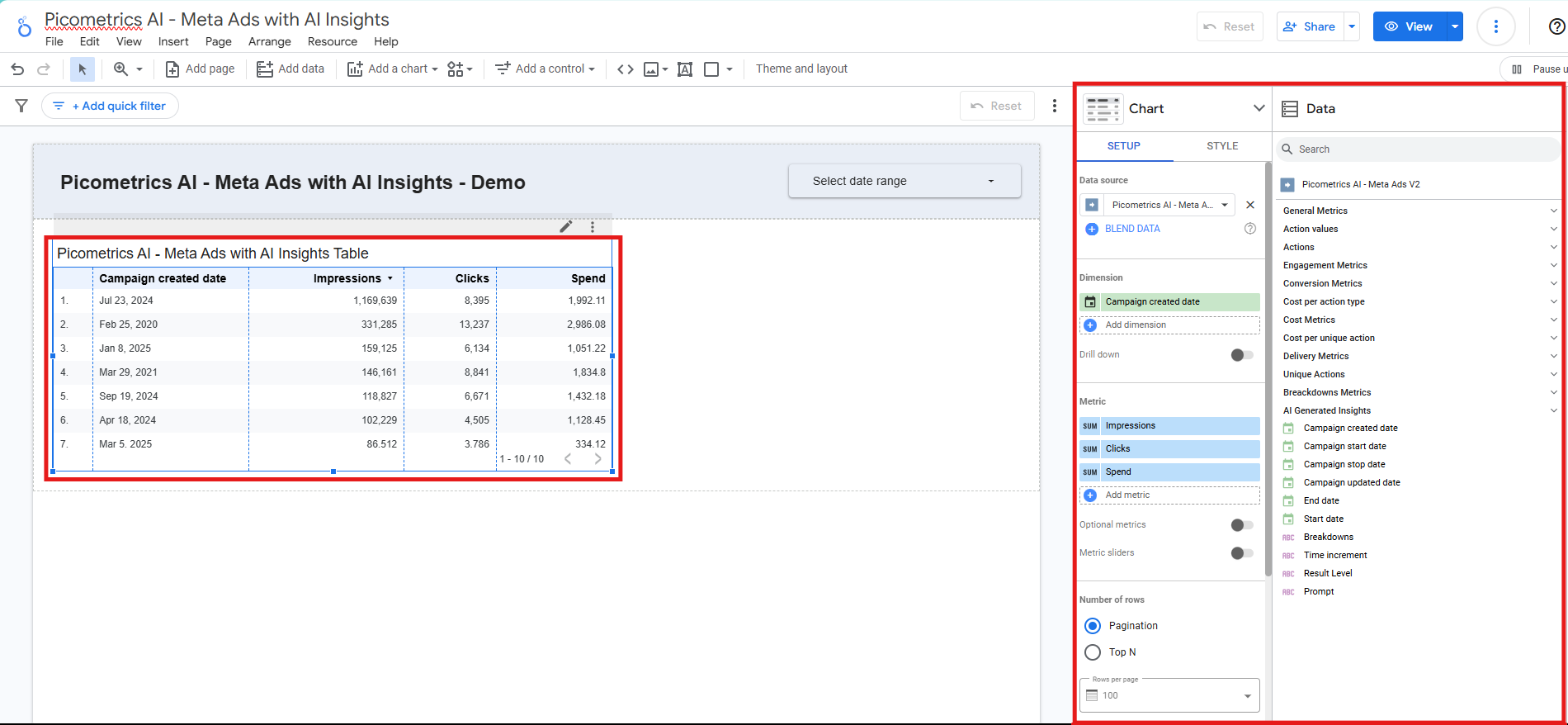Switch to the STYLE tab
Image resolution: width=1568 pixels, height=725 pixels.
(x=1221, y=146)
